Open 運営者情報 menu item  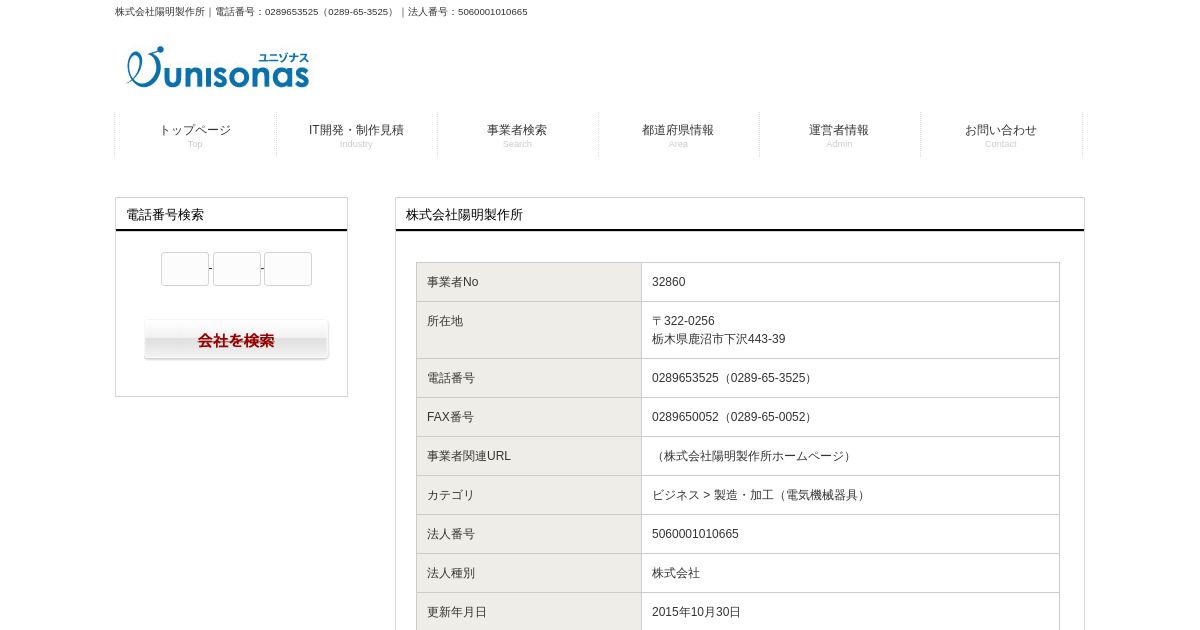[x=839, y=135]
